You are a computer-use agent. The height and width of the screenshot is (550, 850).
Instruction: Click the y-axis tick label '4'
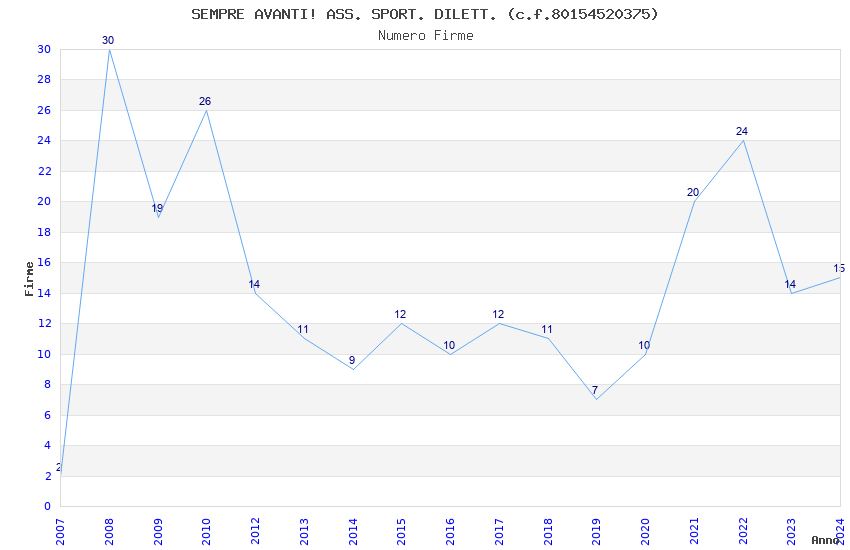[x=47, y=445]
